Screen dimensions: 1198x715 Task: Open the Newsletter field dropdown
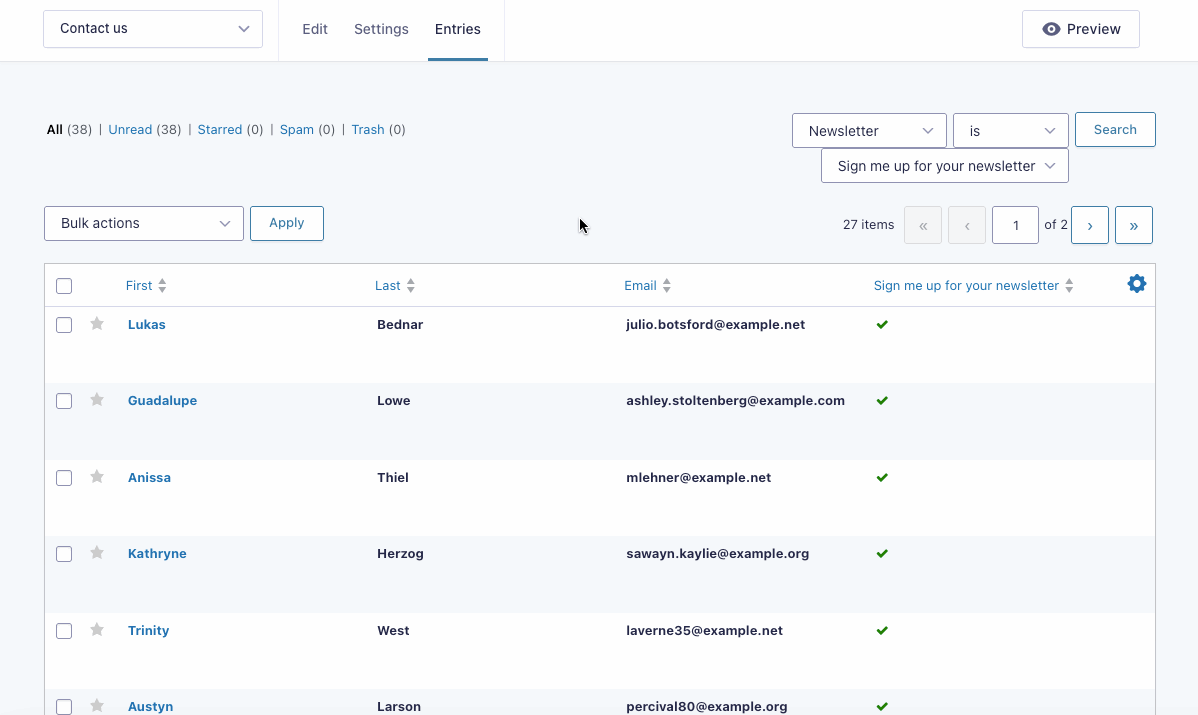[x=868, y=130]
